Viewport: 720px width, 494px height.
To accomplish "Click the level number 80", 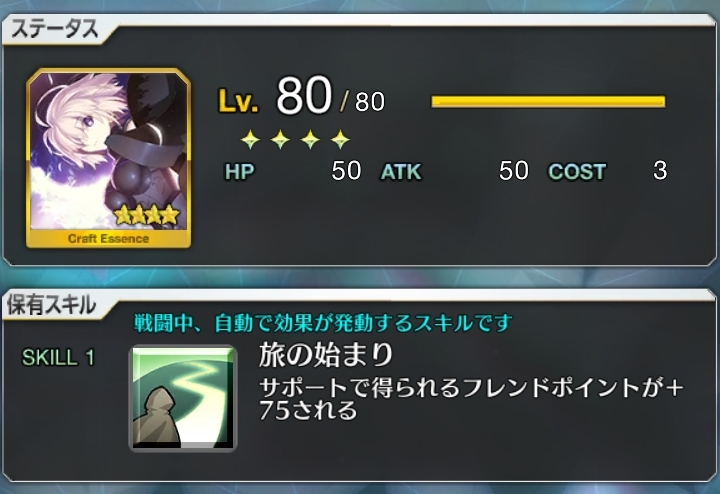I will tap(304, 95).
